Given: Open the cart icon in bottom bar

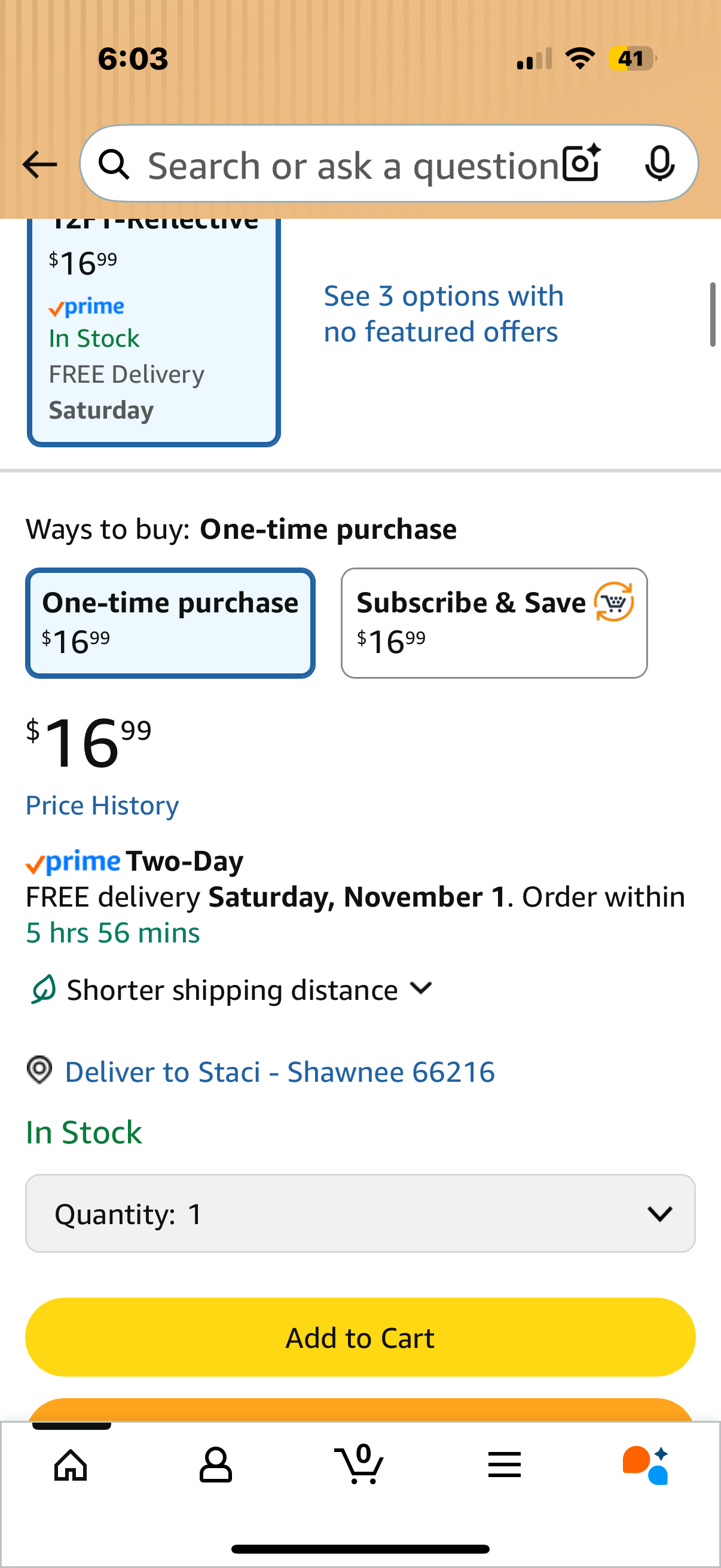Looking at the screenshot, I should click(359, 1464).
